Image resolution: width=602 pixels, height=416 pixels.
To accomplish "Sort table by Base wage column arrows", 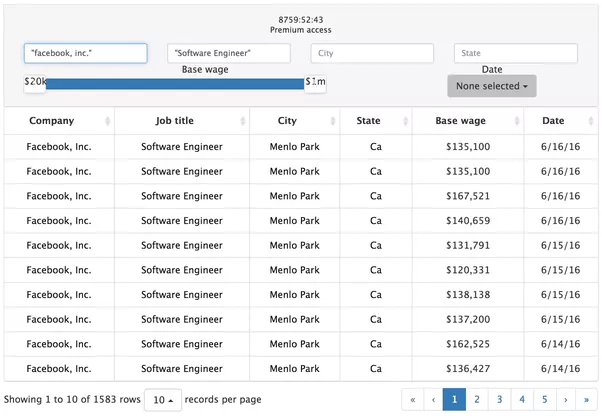I will pos(517,121).
